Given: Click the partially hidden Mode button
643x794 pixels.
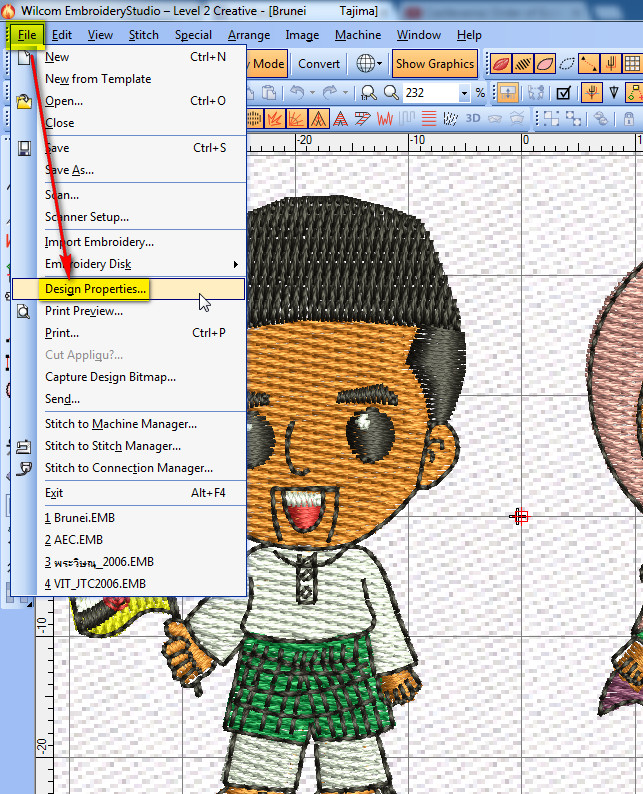Looking at the screenshot, I should (267, 64).
